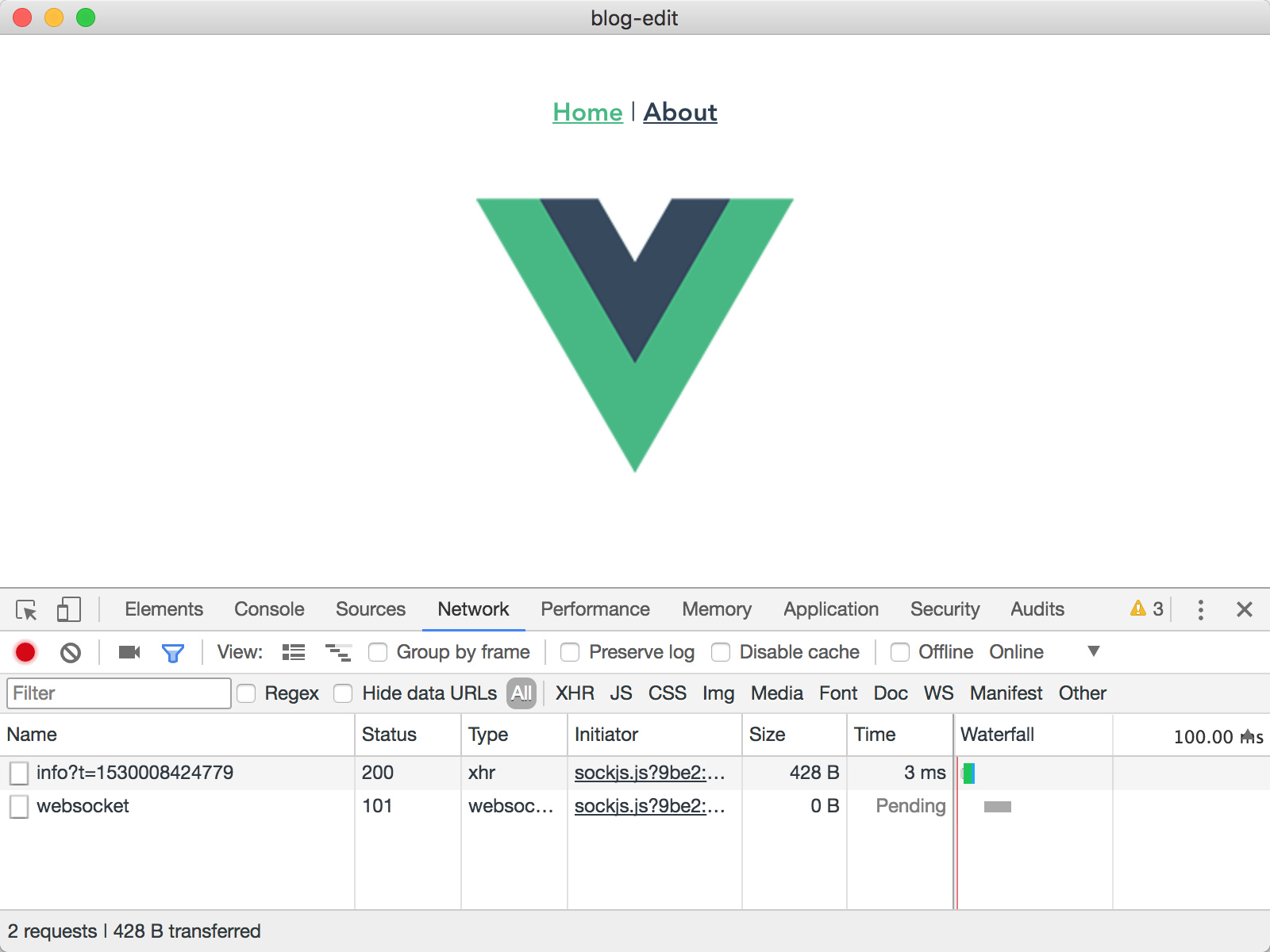Filter requests by Media
Image resolution: width=1270 pixels, height=952 pixels.
pyautogui.click(x=777, y=693)
